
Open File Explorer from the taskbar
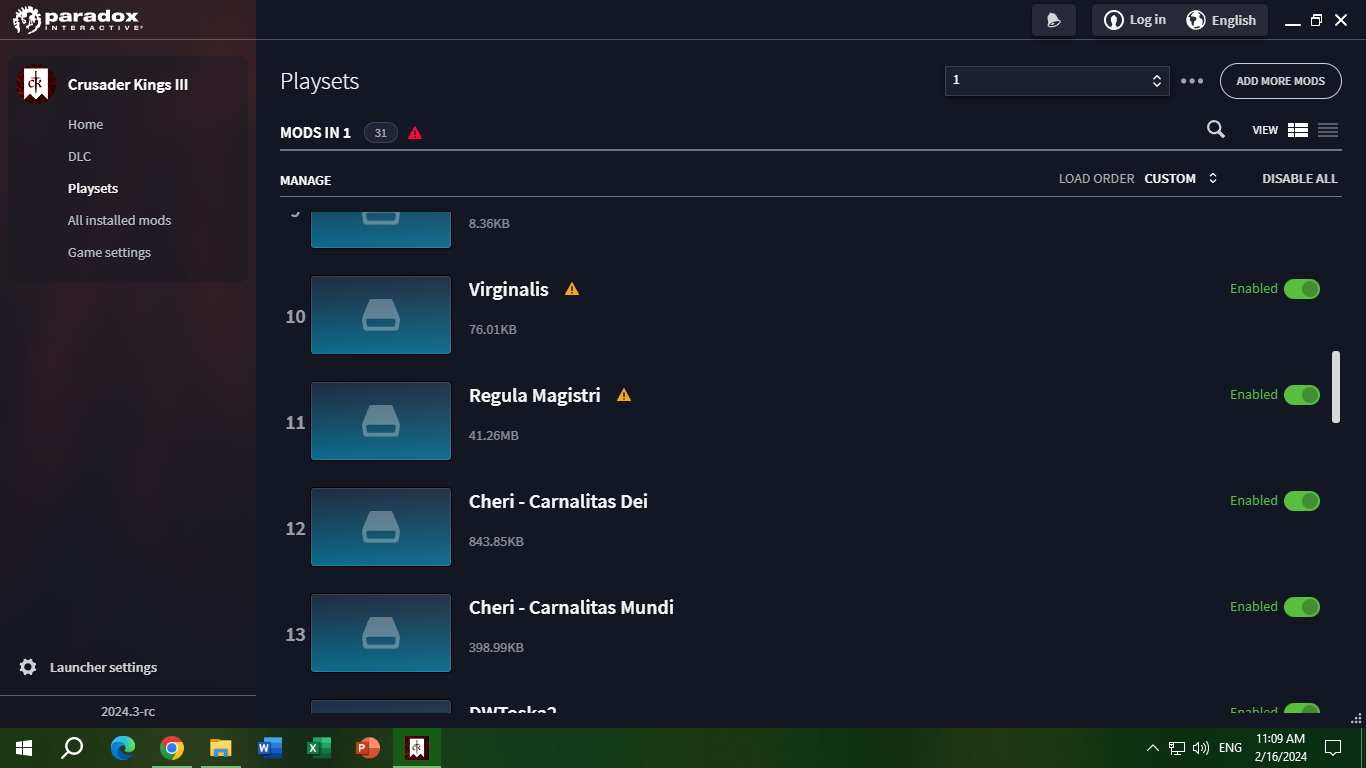click(221, 748)
